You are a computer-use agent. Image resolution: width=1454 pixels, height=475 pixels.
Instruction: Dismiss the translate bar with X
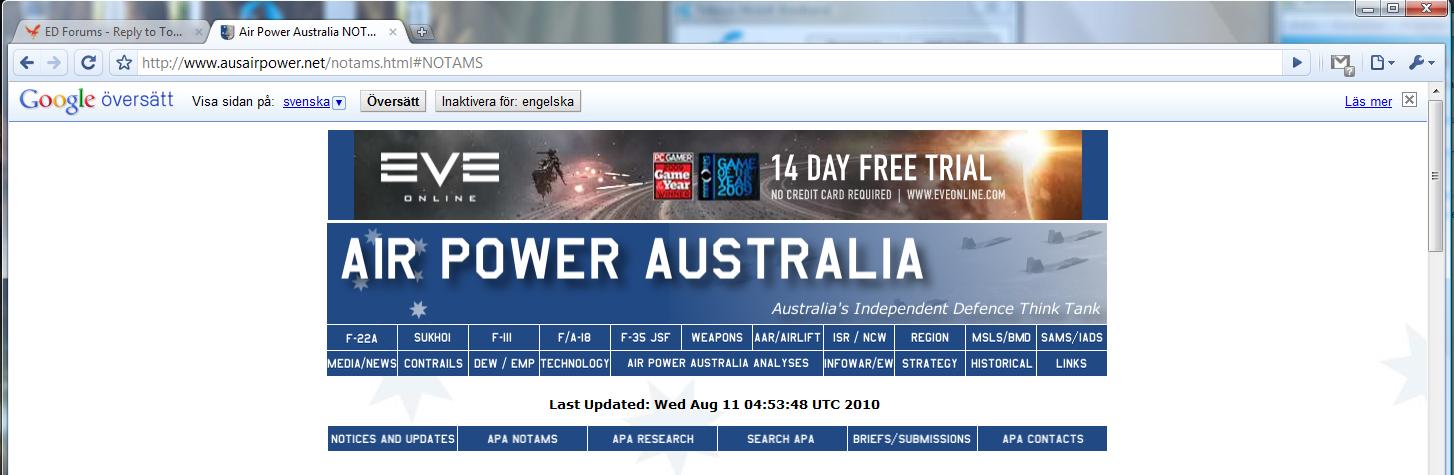(x=1410, y=100)
